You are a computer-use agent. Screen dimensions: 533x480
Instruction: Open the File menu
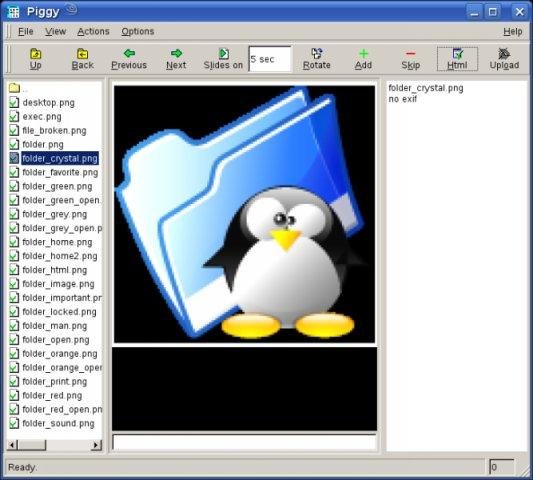25,31
